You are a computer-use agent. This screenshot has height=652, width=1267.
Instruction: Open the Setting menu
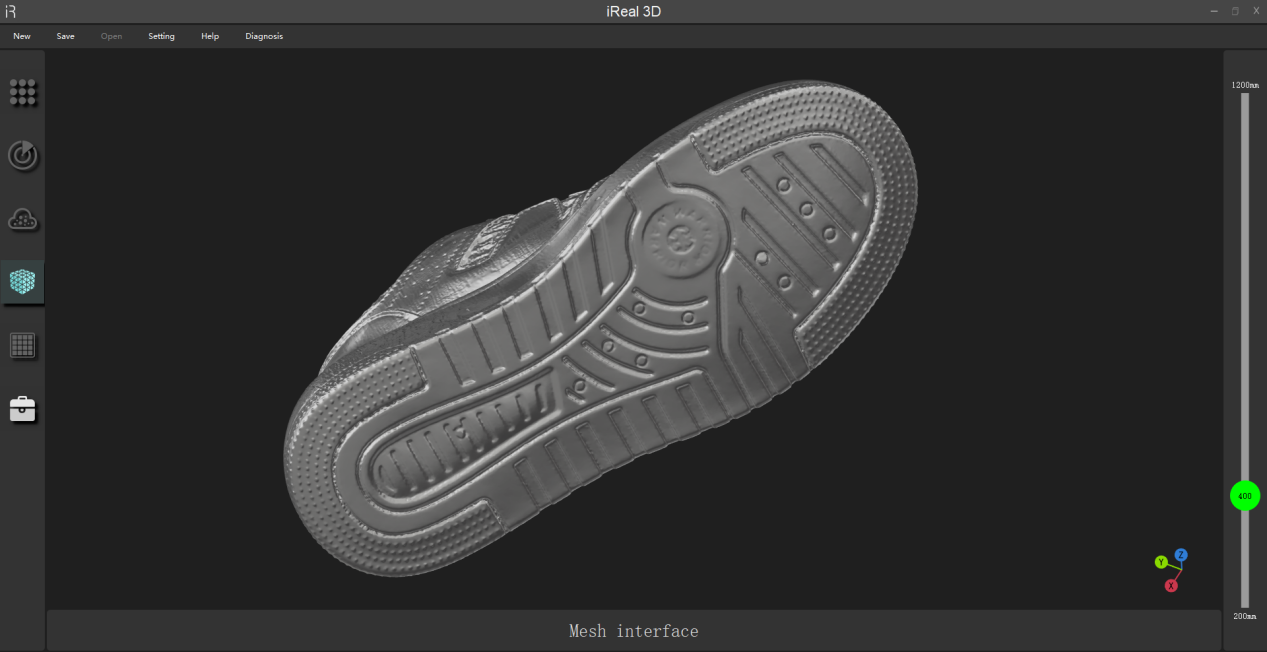[x=161, y=36]
